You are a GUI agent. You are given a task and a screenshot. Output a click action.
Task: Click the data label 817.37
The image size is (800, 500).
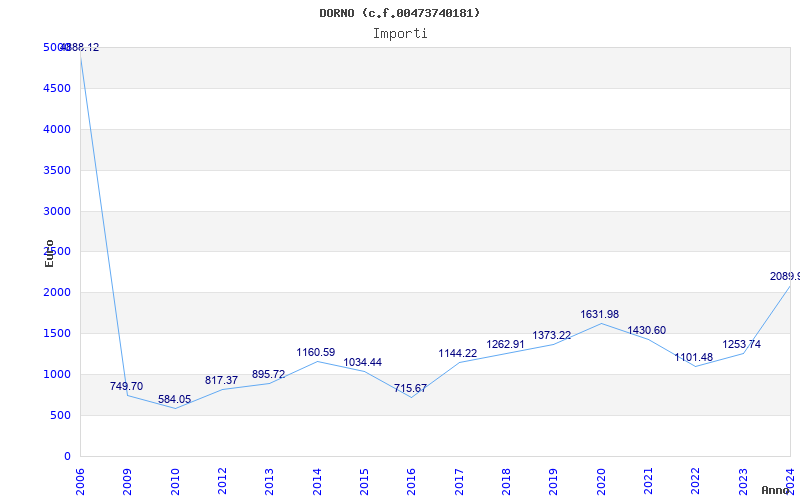click(221, 380)
